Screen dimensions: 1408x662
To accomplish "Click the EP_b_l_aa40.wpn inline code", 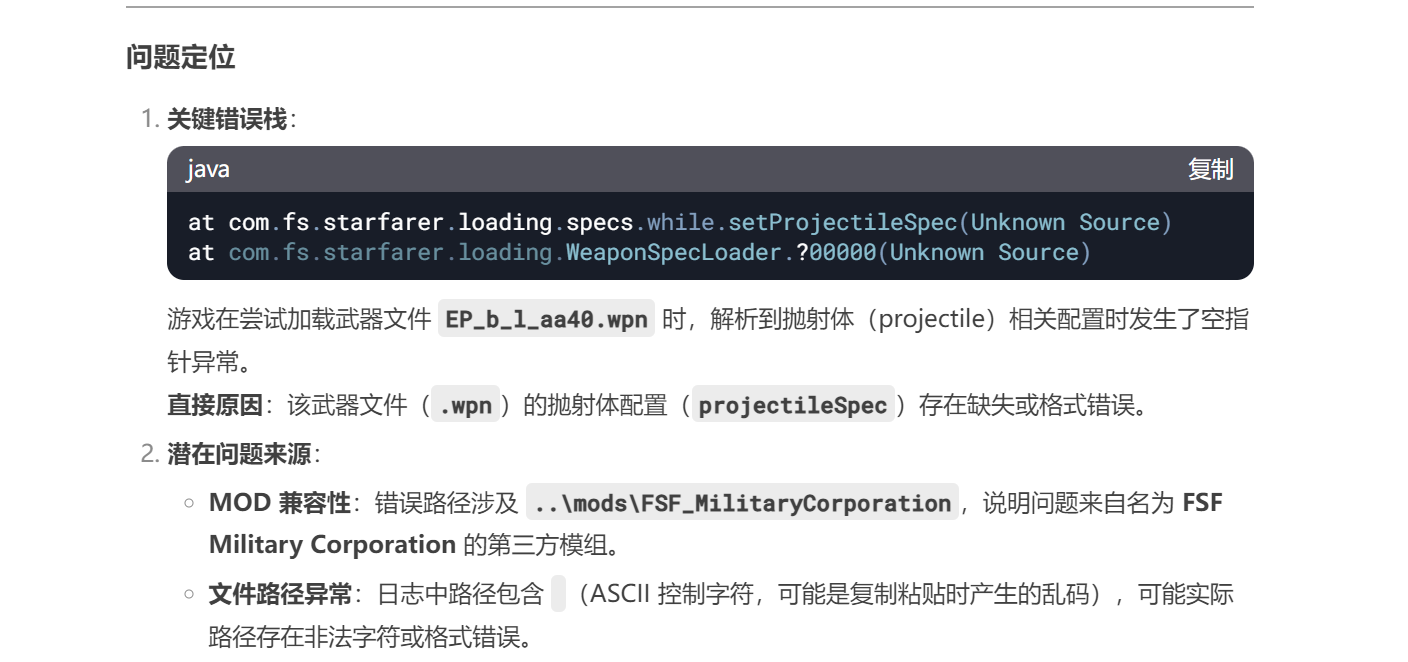I will 546,320.
